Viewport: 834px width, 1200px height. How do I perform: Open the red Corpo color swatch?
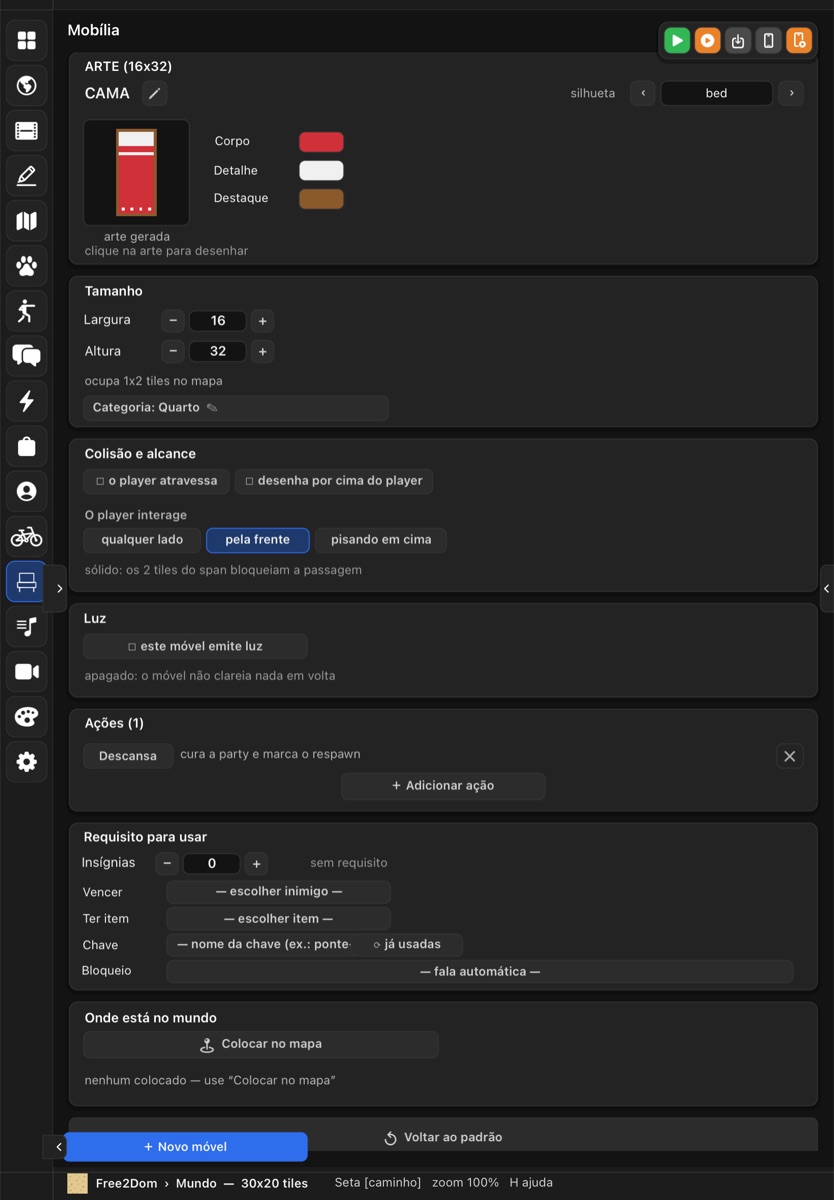click(321, 142)
